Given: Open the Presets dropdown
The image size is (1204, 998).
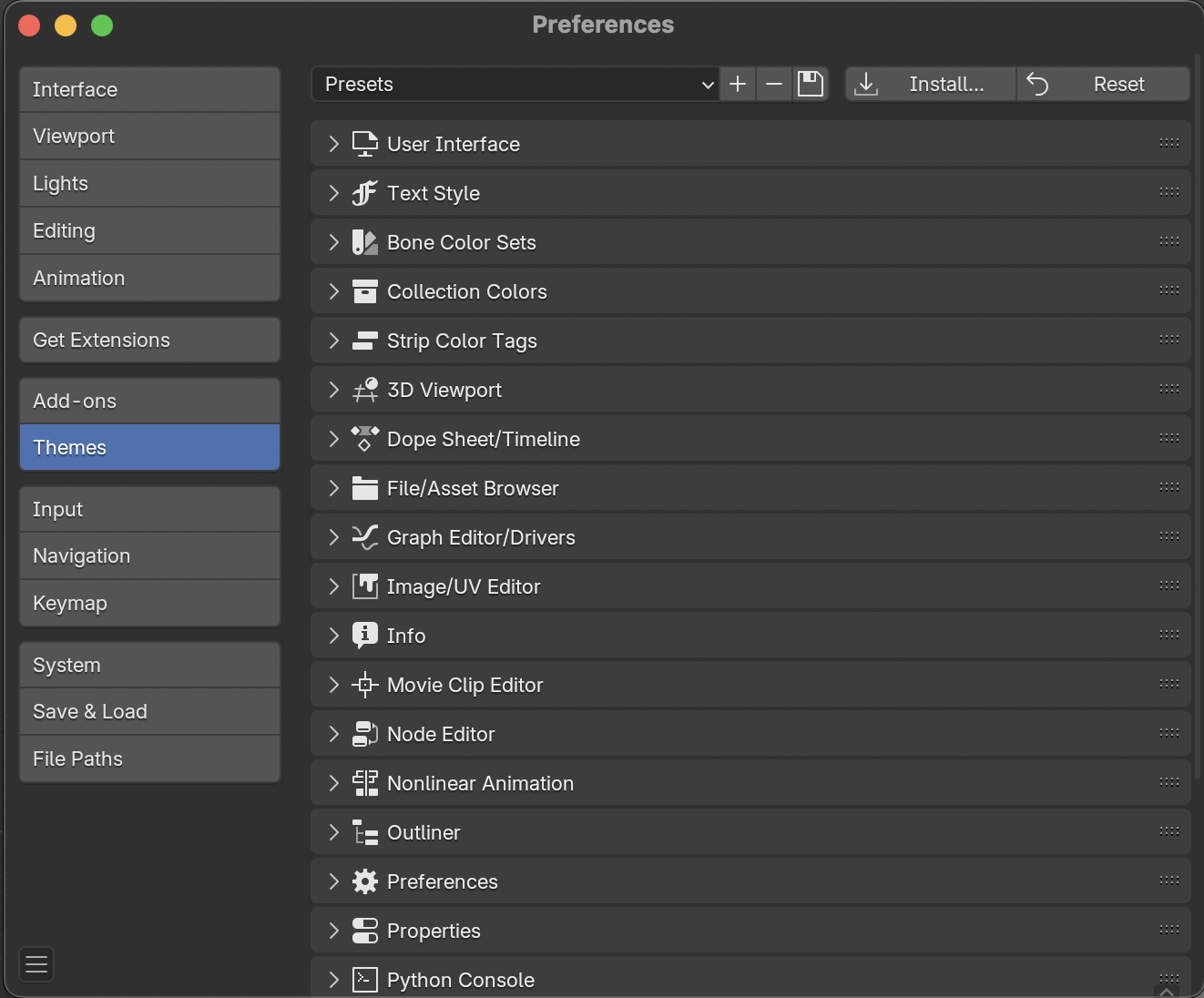Looking at the screenshot, I should point(515,84).
